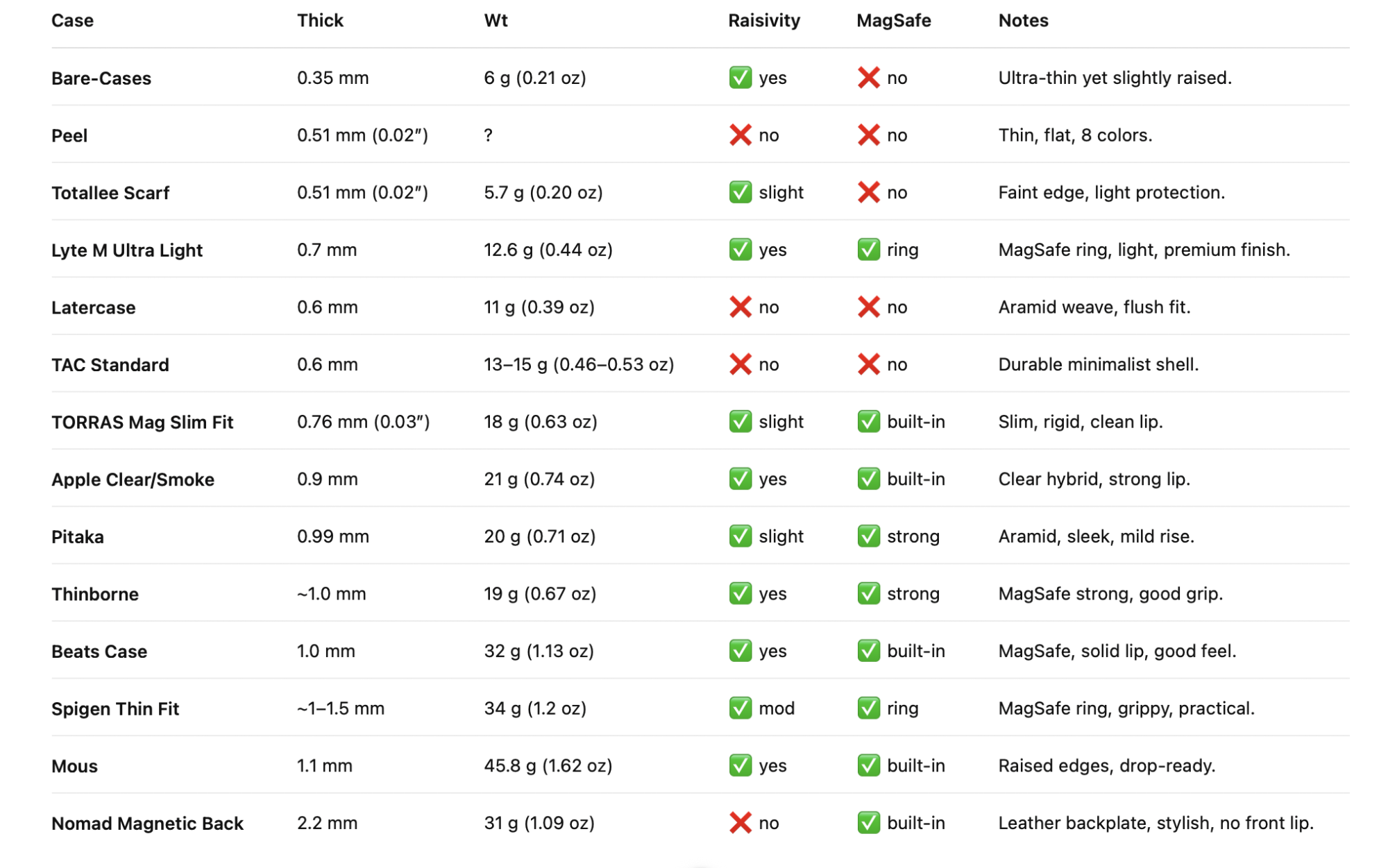Click Totallee Scarf's red X under MagSafe
The width and height of the screenshot is (1388, 868).
pyautogui.click(x=868, y=192)
